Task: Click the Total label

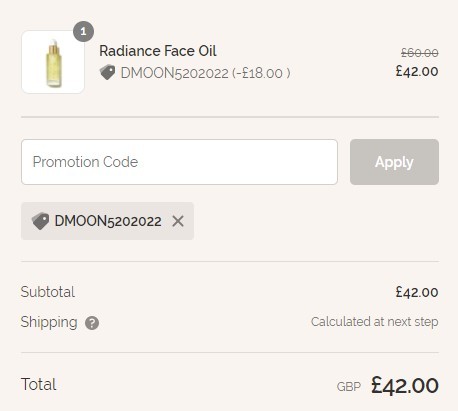Action: click(39, 384)
